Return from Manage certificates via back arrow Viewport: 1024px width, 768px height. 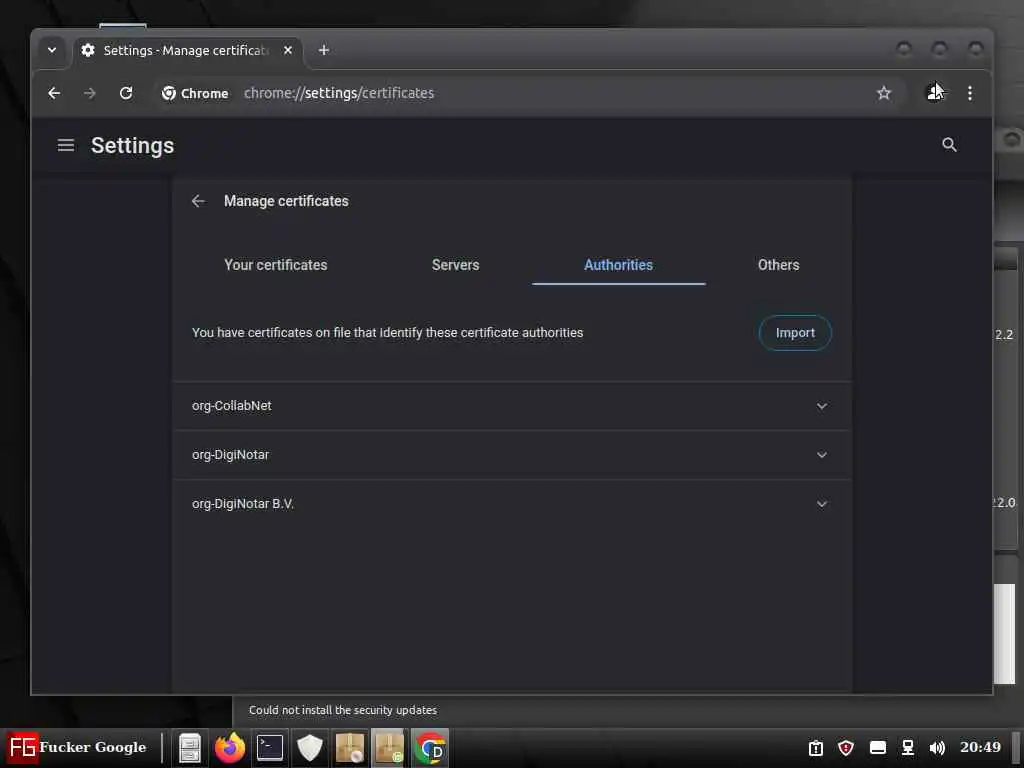pyautogui.click(x=199, y=201)
